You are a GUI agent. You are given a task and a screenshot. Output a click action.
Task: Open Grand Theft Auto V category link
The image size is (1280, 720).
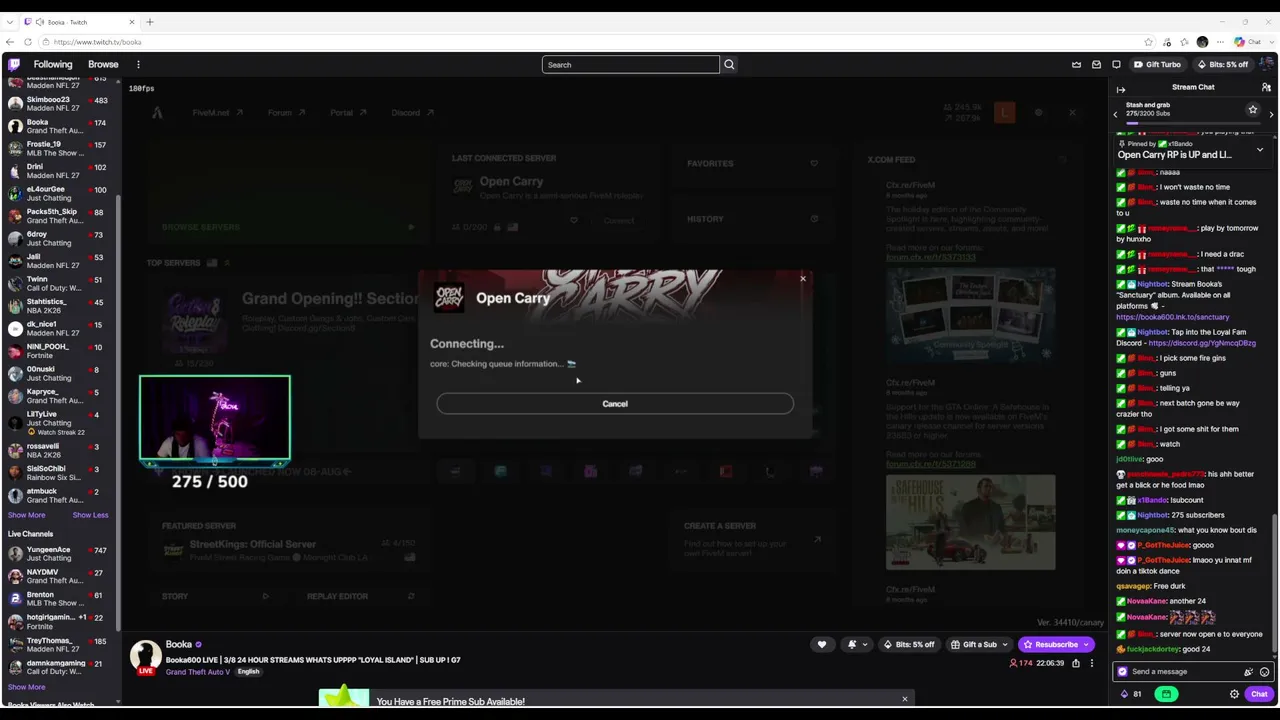tap(198, 672)
